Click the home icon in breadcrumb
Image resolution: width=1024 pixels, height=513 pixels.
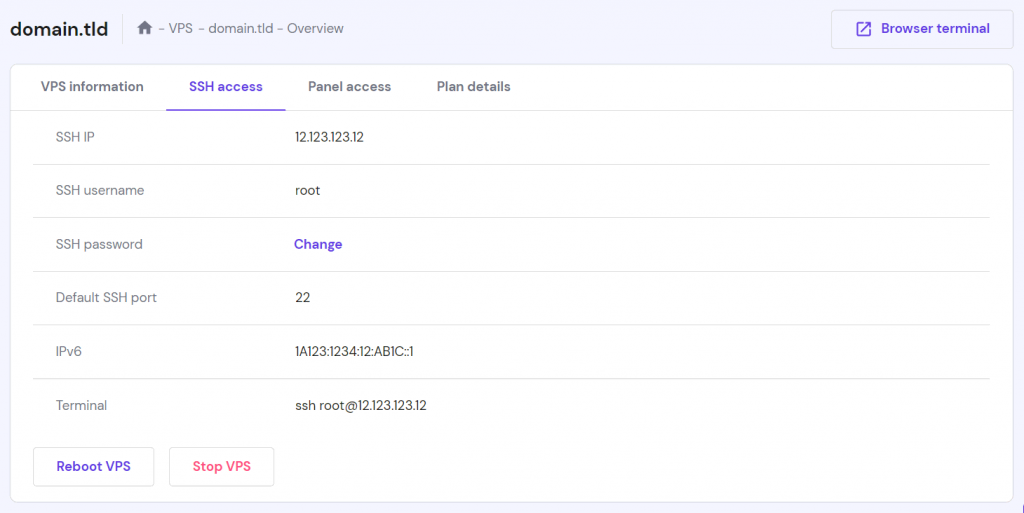pyautogui.click(x=144, y=28)
